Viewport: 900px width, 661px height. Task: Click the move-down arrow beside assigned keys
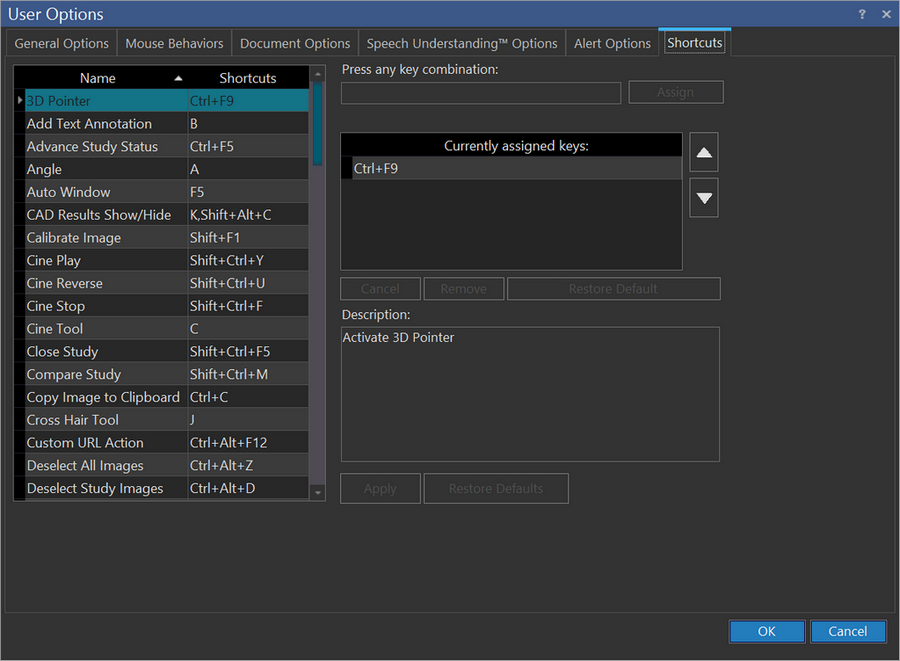point(704,198)
